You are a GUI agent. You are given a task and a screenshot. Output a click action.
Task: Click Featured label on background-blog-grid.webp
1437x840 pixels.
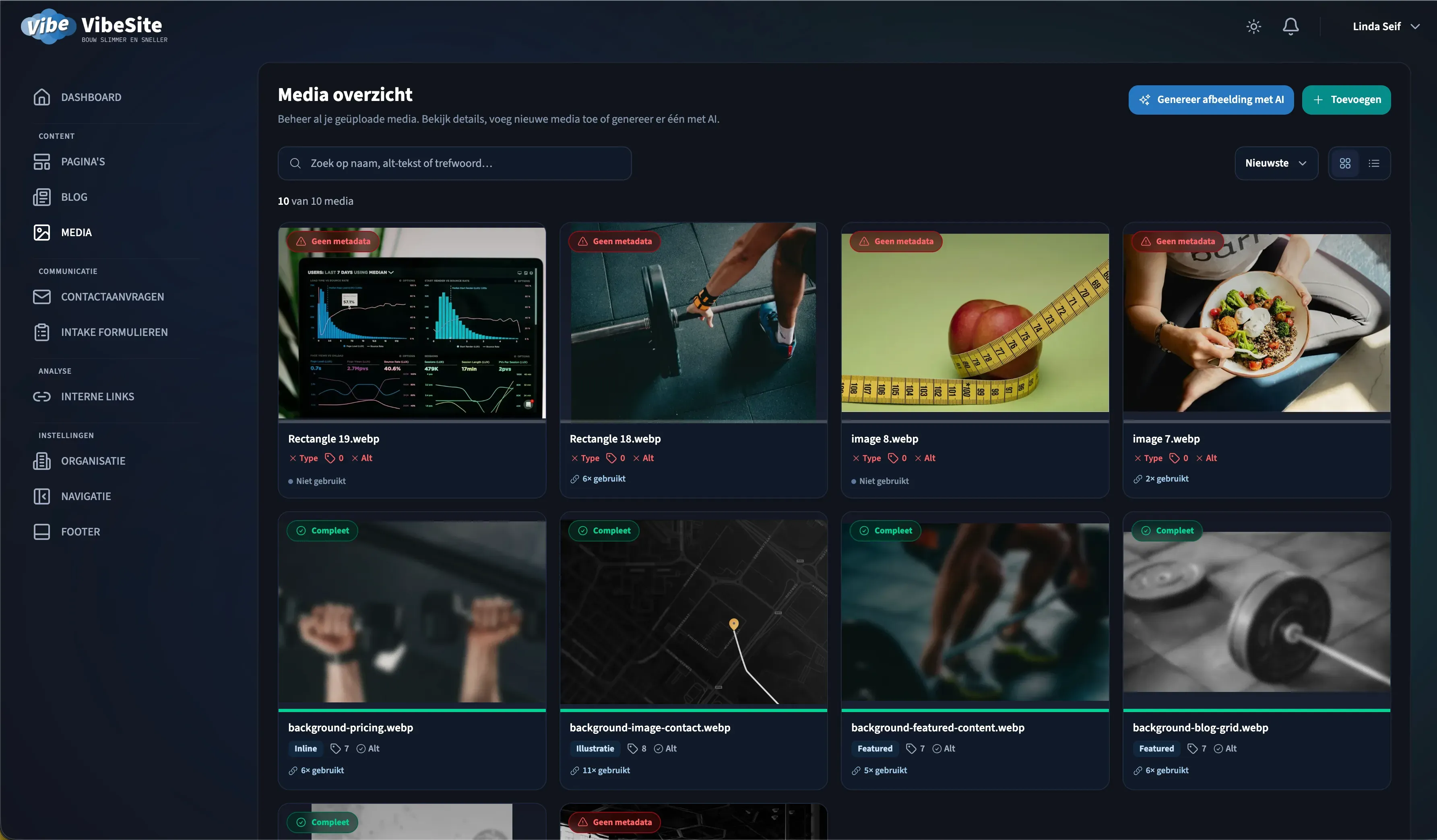pos(1156,748)
